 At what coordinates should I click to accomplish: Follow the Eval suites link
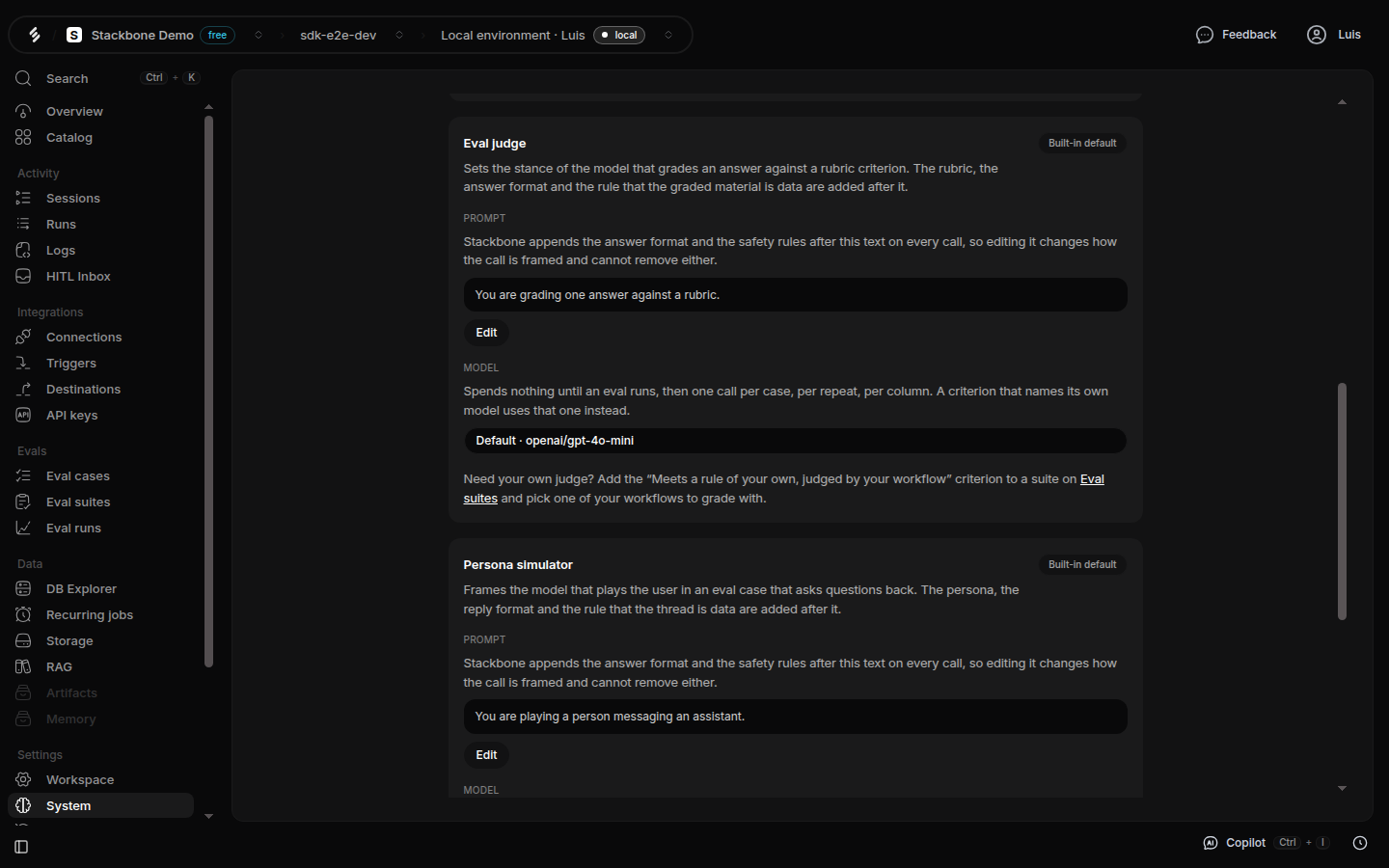click(1092, 479)
